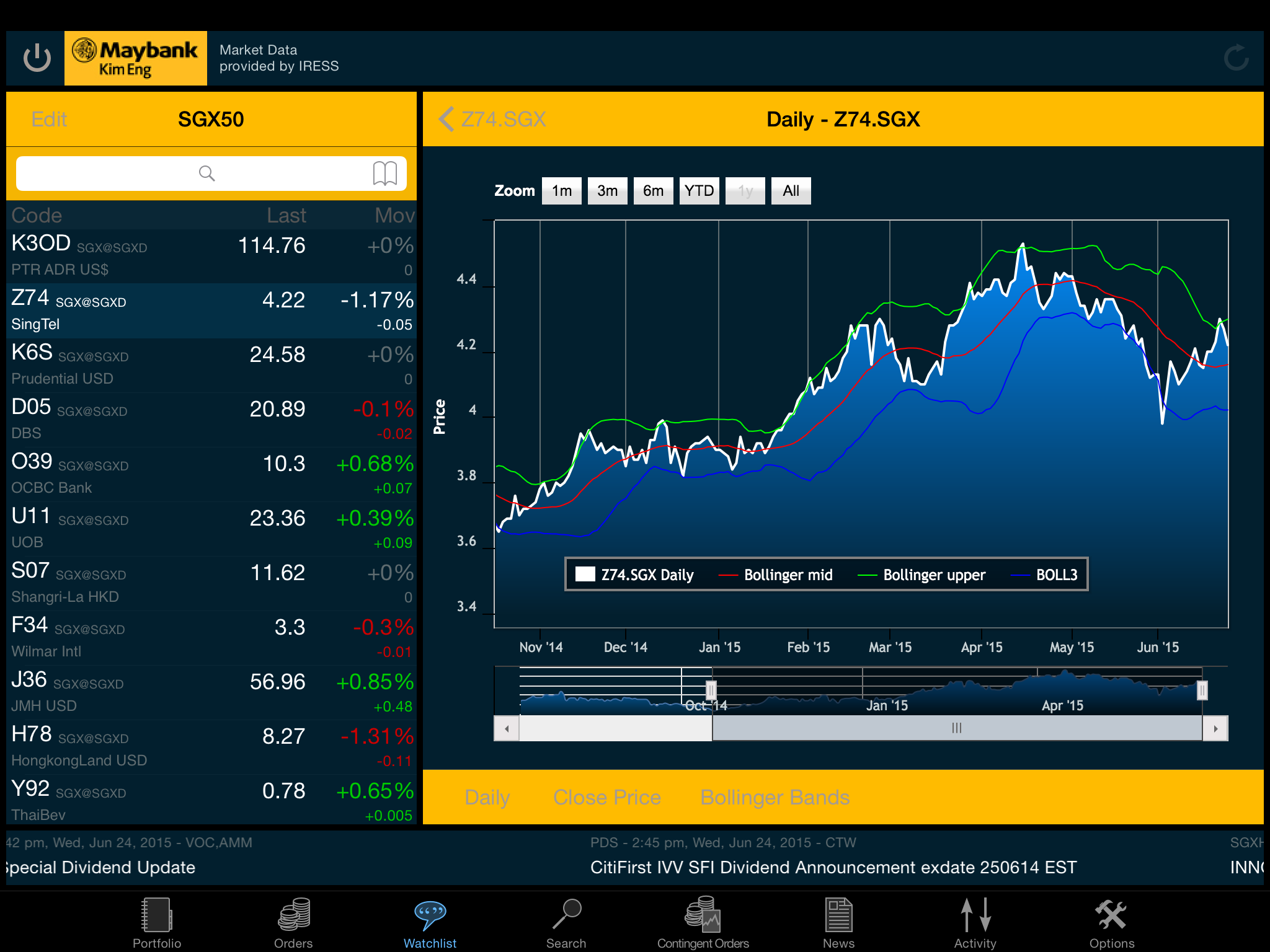Select the Z74 SingTel row
The height and width of the screenshot is (952, 1270).
click(211, 311)
